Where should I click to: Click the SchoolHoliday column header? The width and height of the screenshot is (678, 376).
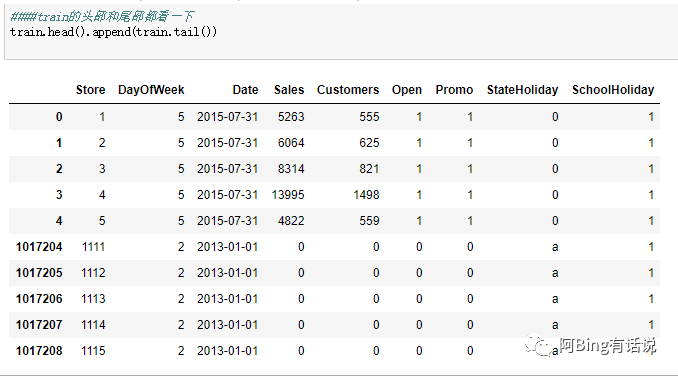613,90
